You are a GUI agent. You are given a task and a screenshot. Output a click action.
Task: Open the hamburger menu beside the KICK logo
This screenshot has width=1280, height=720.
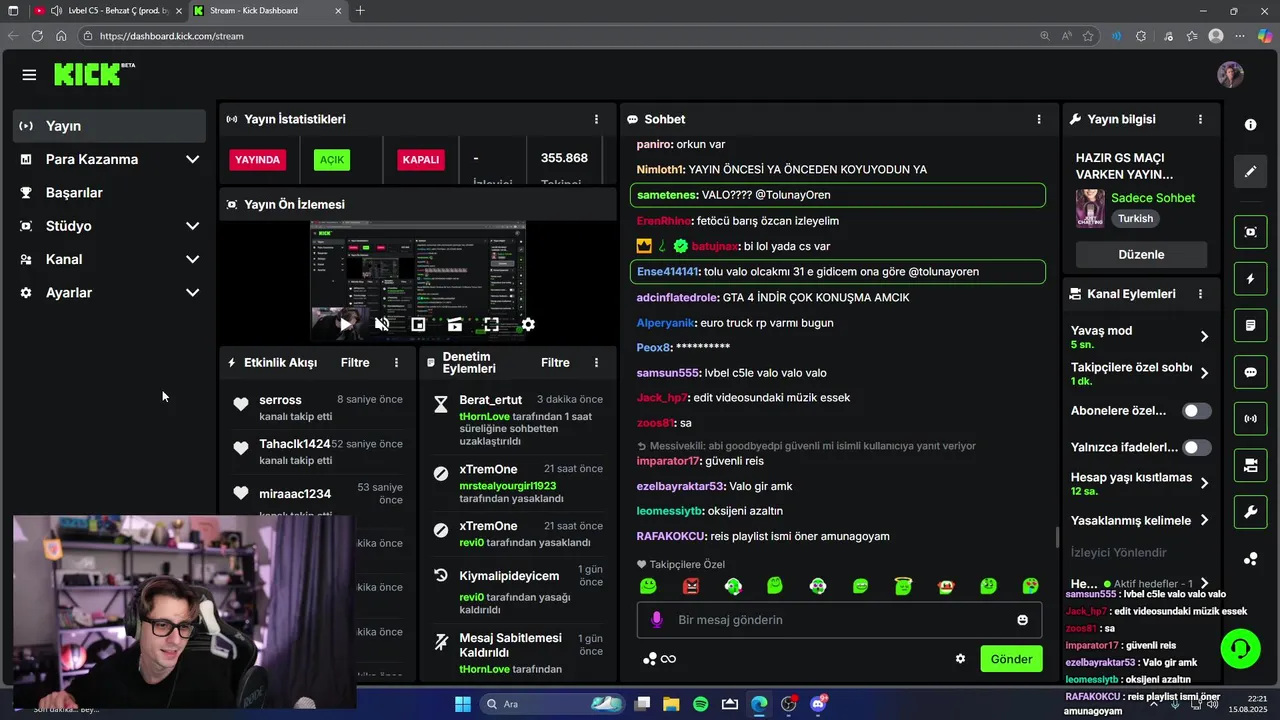pos(29,75)
